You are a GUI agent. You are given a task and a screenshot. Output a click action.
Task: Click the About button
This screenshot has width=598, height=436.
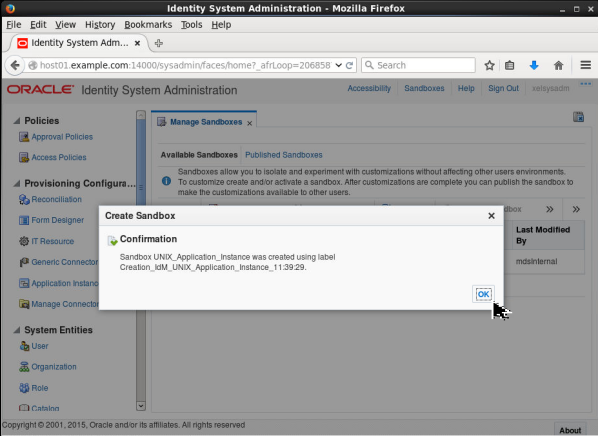(x=570, y=430)
